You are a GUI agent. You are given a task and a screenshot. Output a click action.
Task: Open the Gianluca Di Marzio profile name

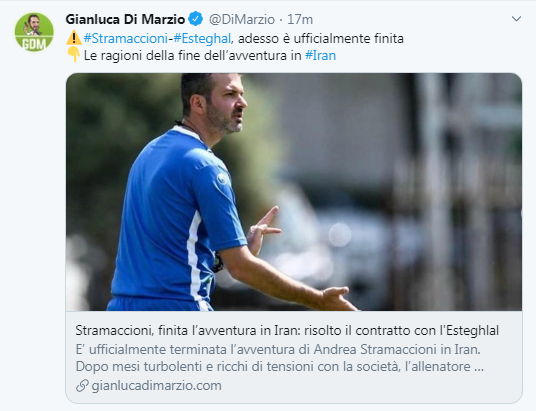point(125,19)
